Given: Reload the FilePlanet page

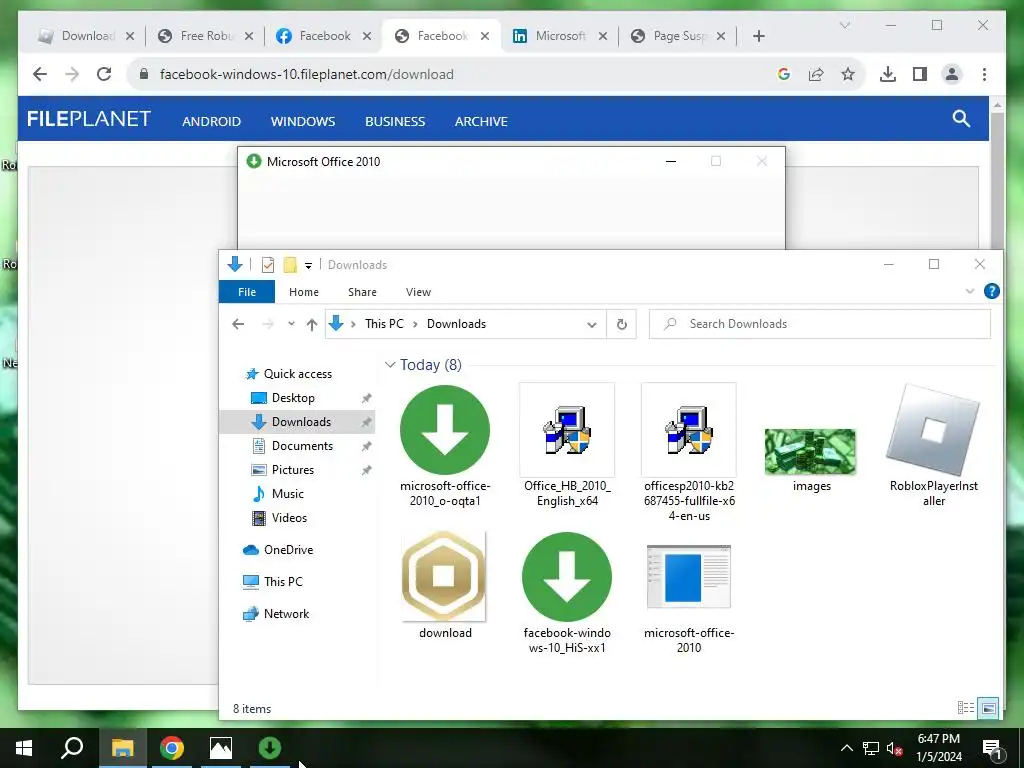Looking at the screenshot, I should 104,74.
